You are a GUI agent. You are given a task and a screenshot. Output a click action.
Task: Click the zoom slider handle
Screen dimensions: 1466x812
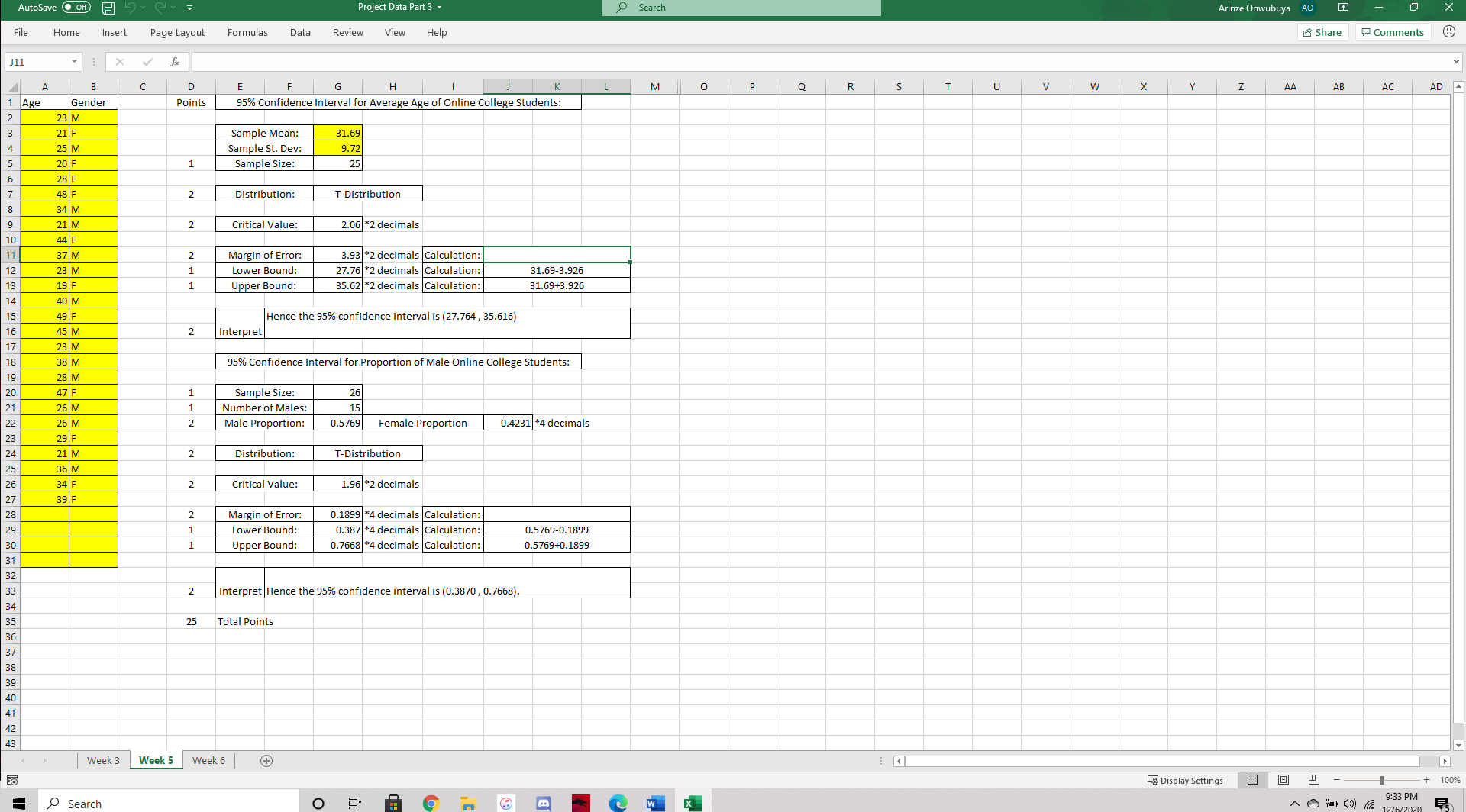[1382, 780]
